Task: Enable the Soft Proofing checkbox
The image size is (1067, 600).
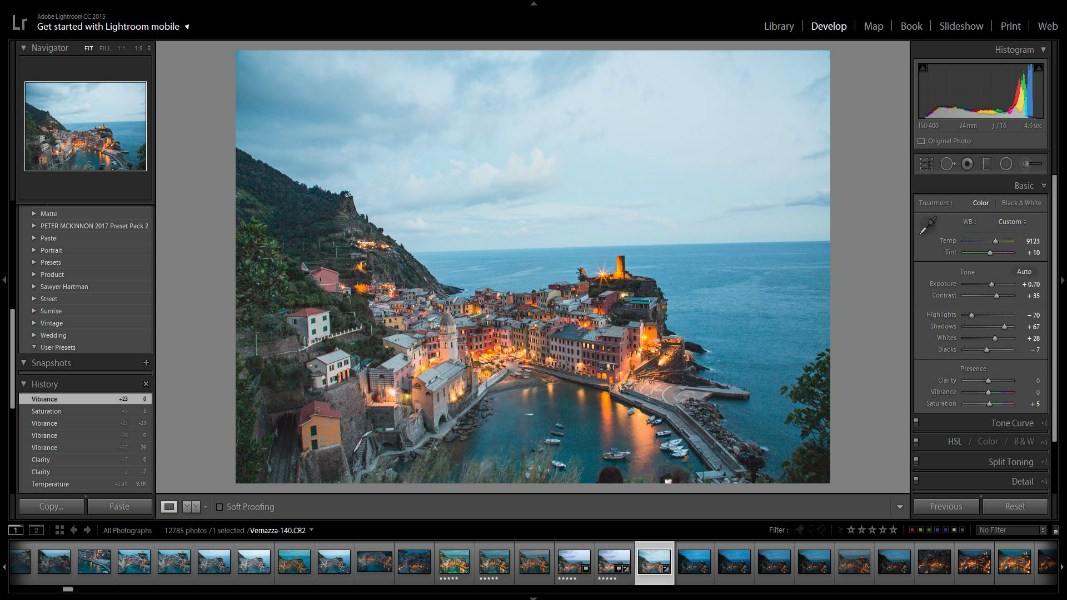Action: [x=220, y=507]
